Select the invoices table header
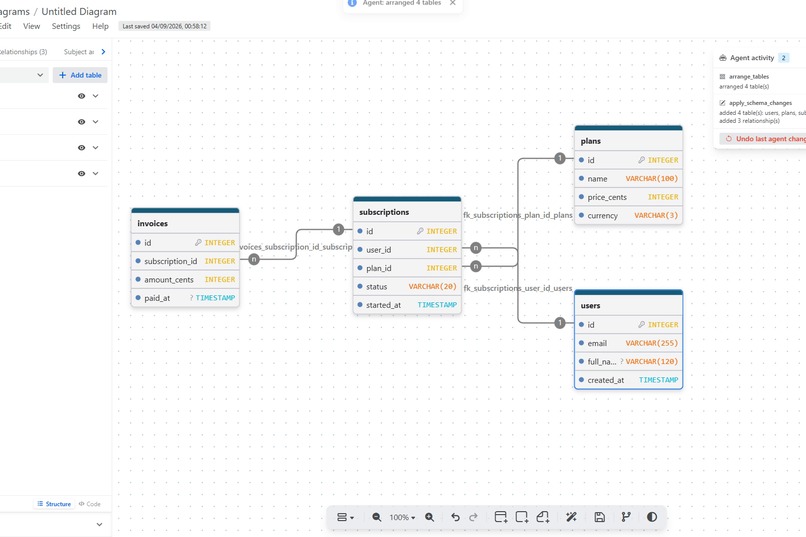Viewport: 806px width, 537px height. pyautogui.click(x=185, y=223)
